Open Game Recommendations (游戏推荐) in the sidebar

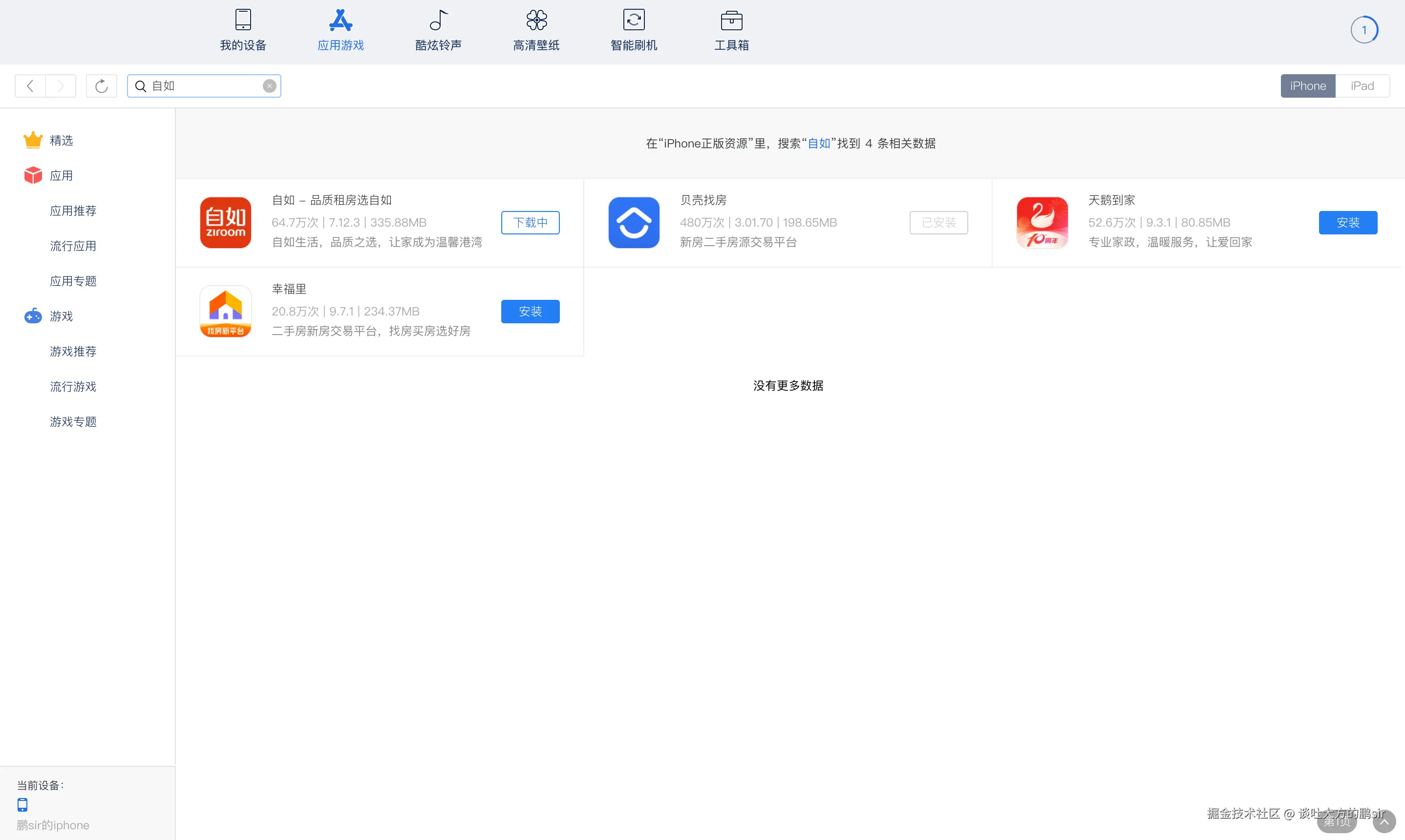pyautogui.click(x=73, y=351)
